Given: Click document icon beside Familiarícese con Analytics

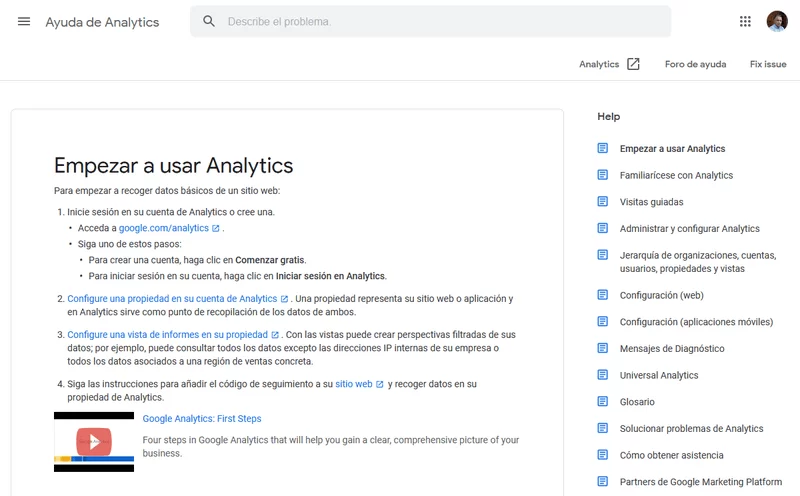Looking at the screenshot, I should [x=603, y=175].
